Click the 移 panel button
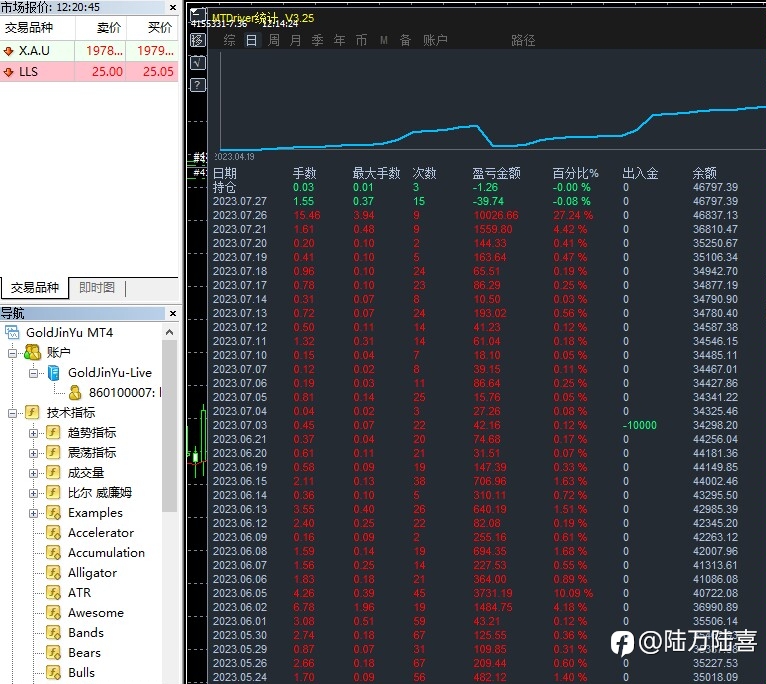766x684 pixels. click(x=198, y=40)
